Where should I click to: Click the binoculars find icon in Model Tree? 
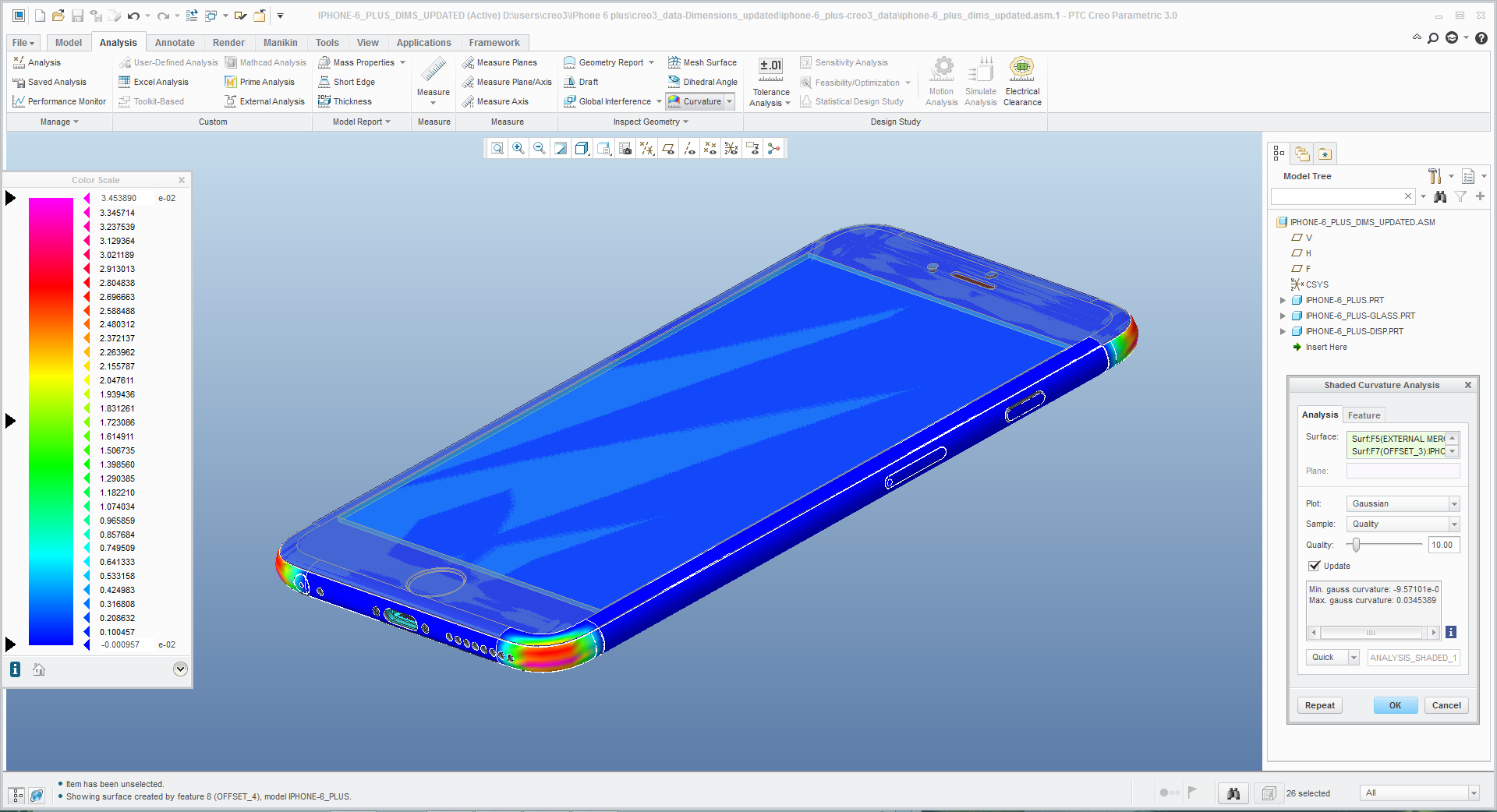point(1440,196)
